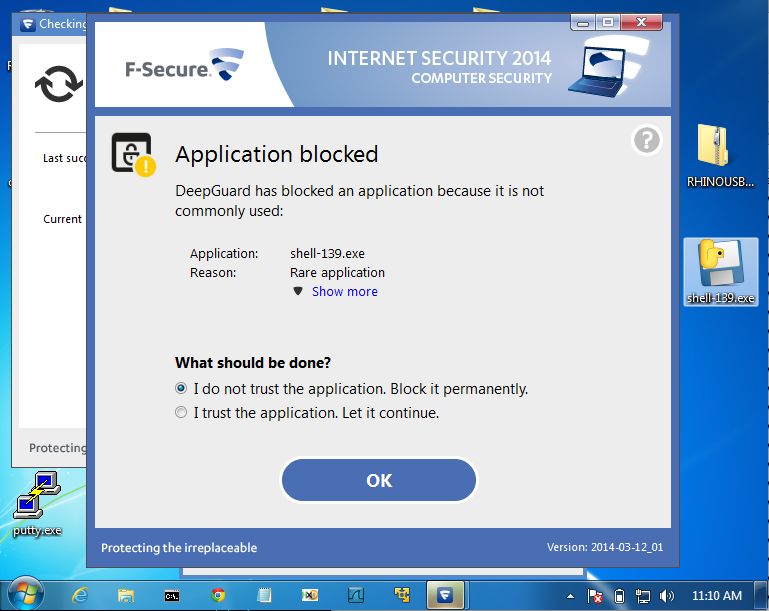The width and height of the screenshot is (769, 611).
Task: Select 'I do not trust the application' option
Action: click(181, 389)
